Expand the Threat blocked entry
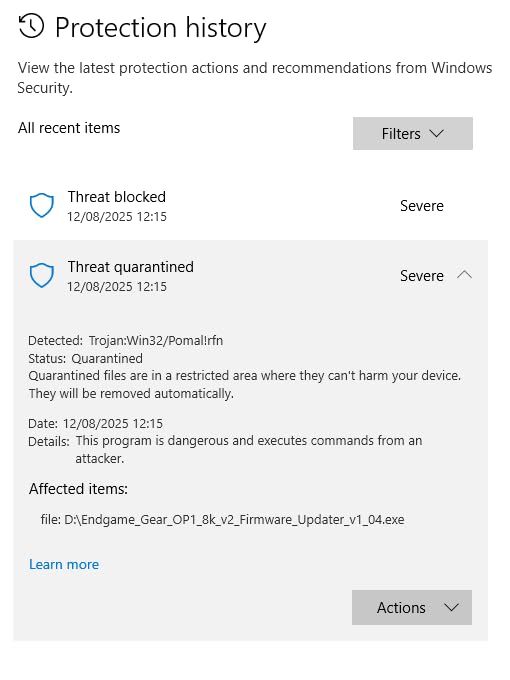510x680 pixels. pyautogui.click(x=251, y=206)
